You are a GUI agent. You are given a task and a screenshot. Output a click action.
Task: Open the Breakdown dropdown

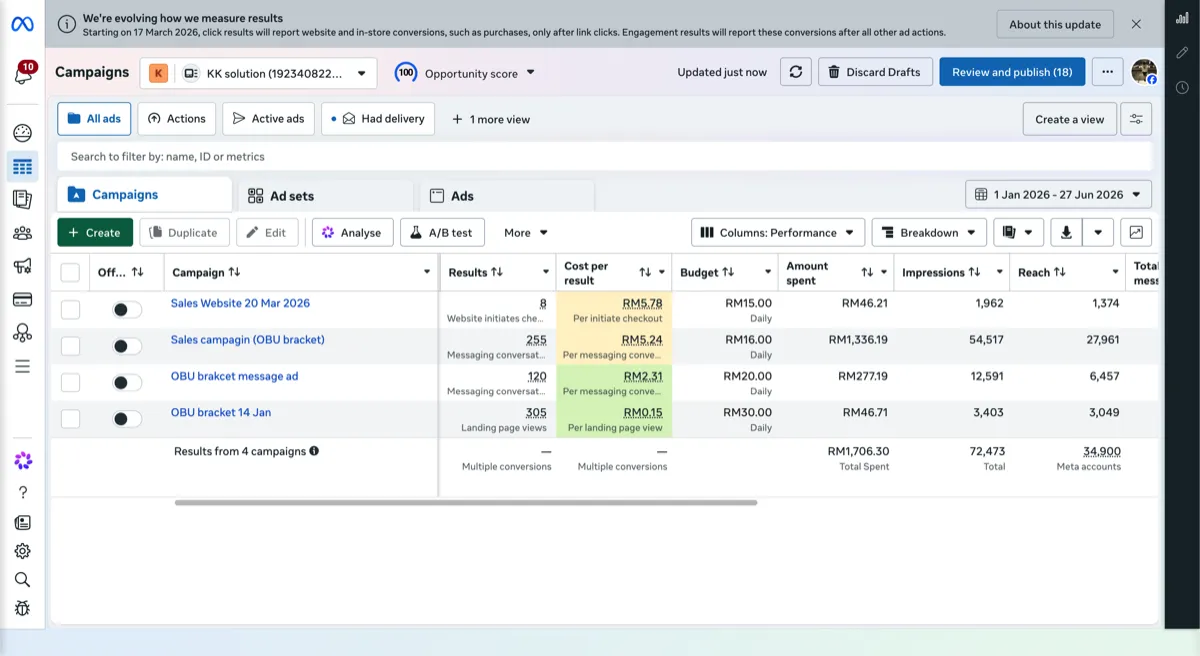pos(929,233)
